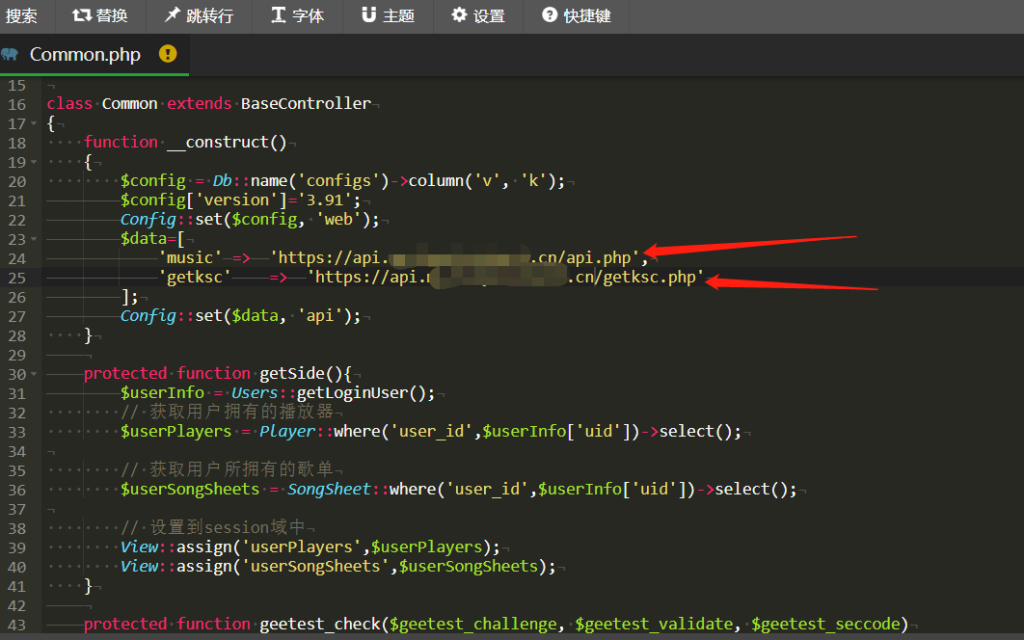Click the getksc.php URL string
The height and width of the screenshot is (640, 1024).
click(505, 277)
